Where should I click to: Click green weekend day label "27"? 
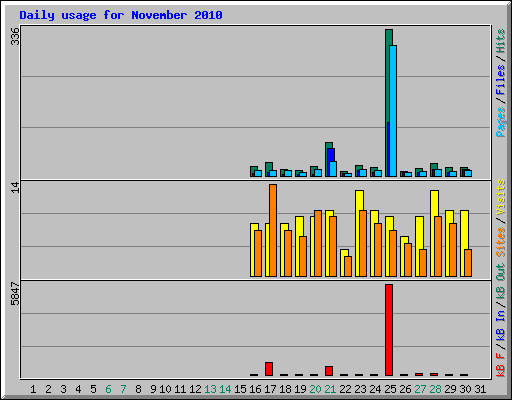(x=420, y=389)
